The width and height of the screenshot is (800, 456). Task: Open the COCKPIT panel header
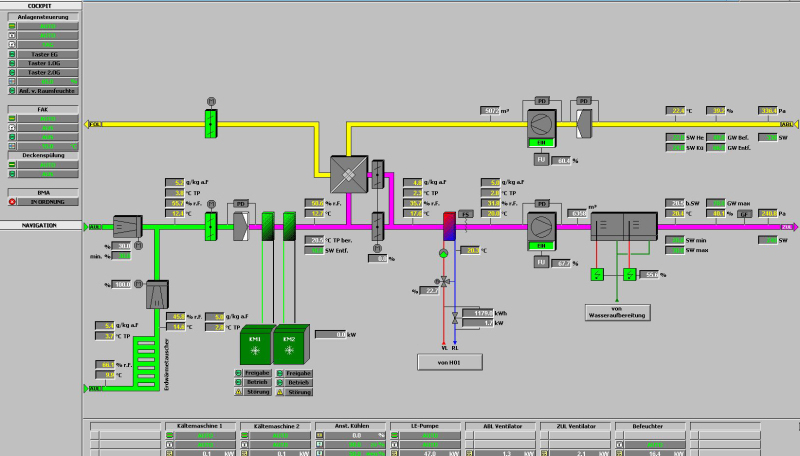pyautogui.click(x=40, y=6)
